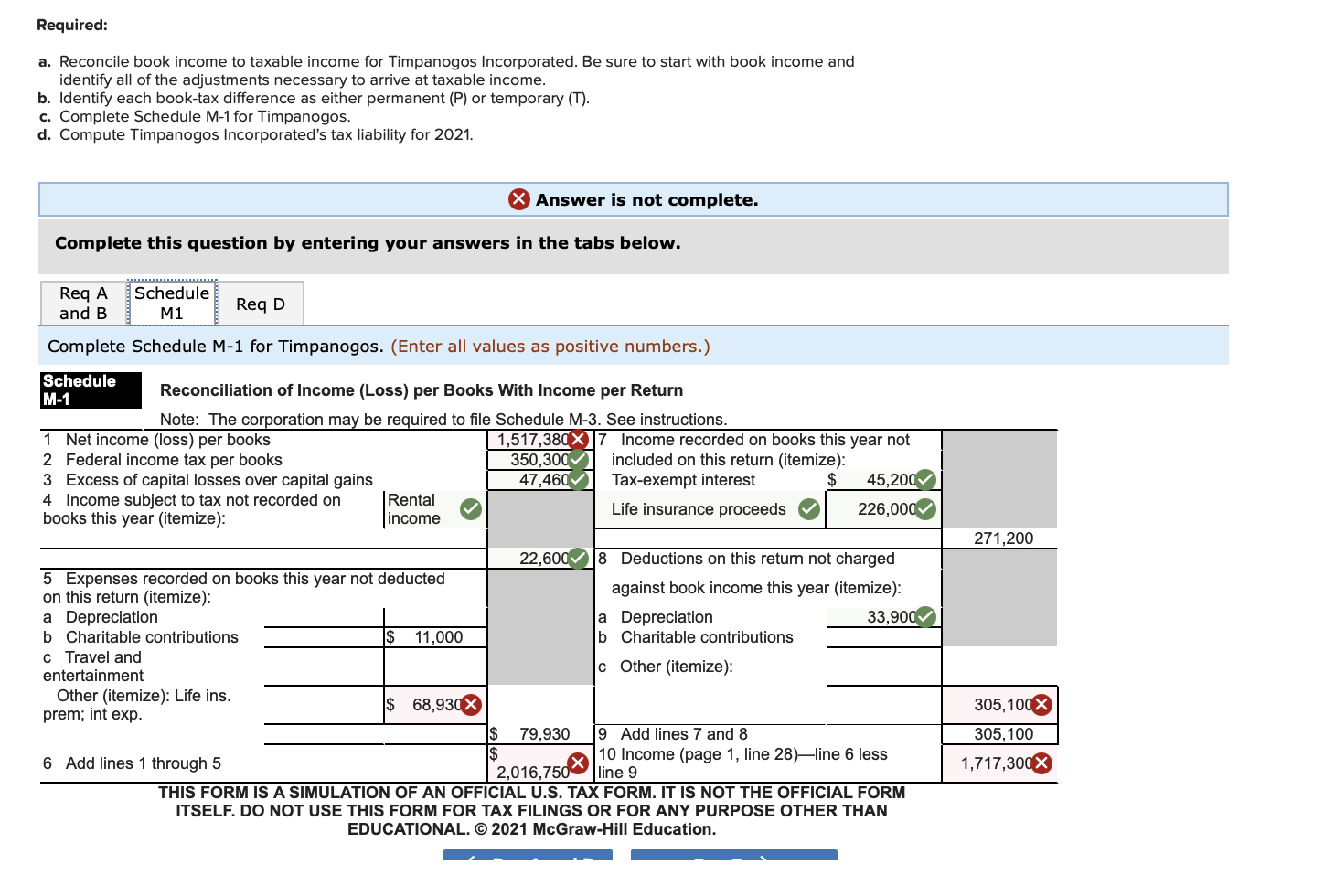Viewport: 1324px width, 896px height.
Task: Edit line 5 Charitable contributions field 11,000
Action: coord(435,637)
